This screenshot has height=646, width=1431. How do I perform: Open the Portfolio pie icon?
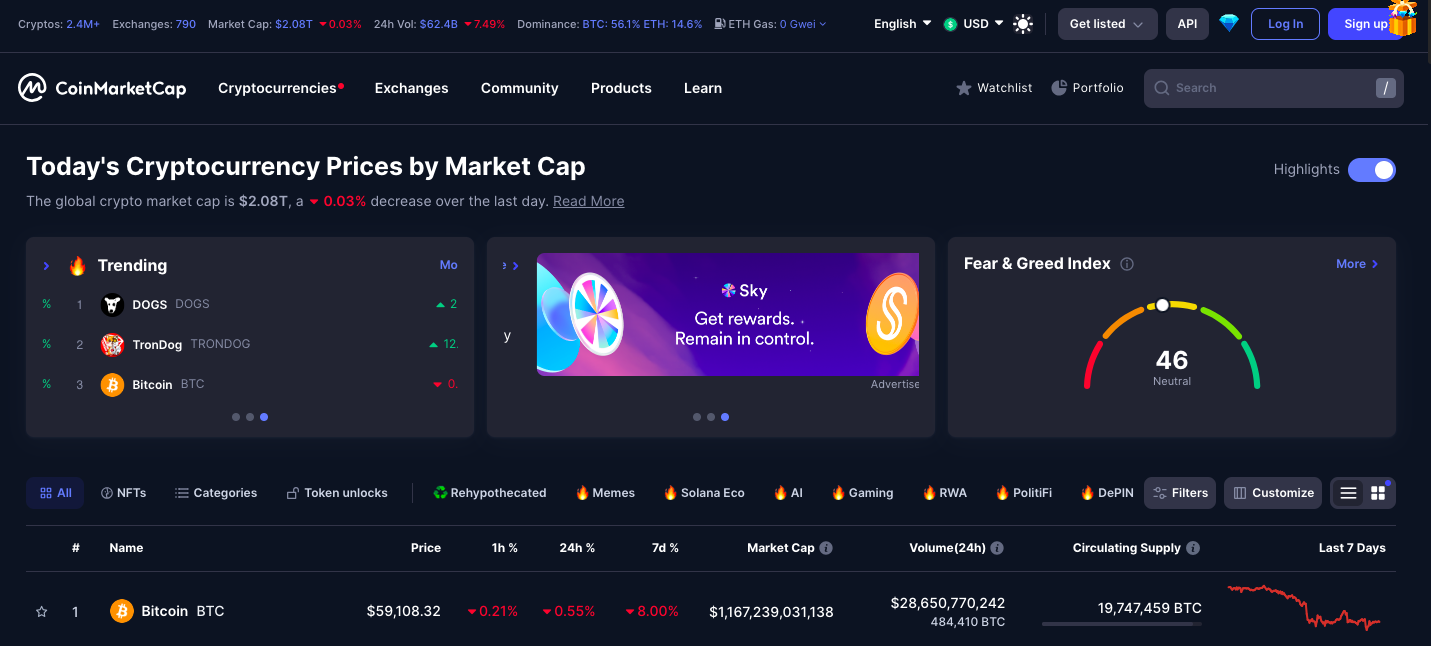point(1059,88)
